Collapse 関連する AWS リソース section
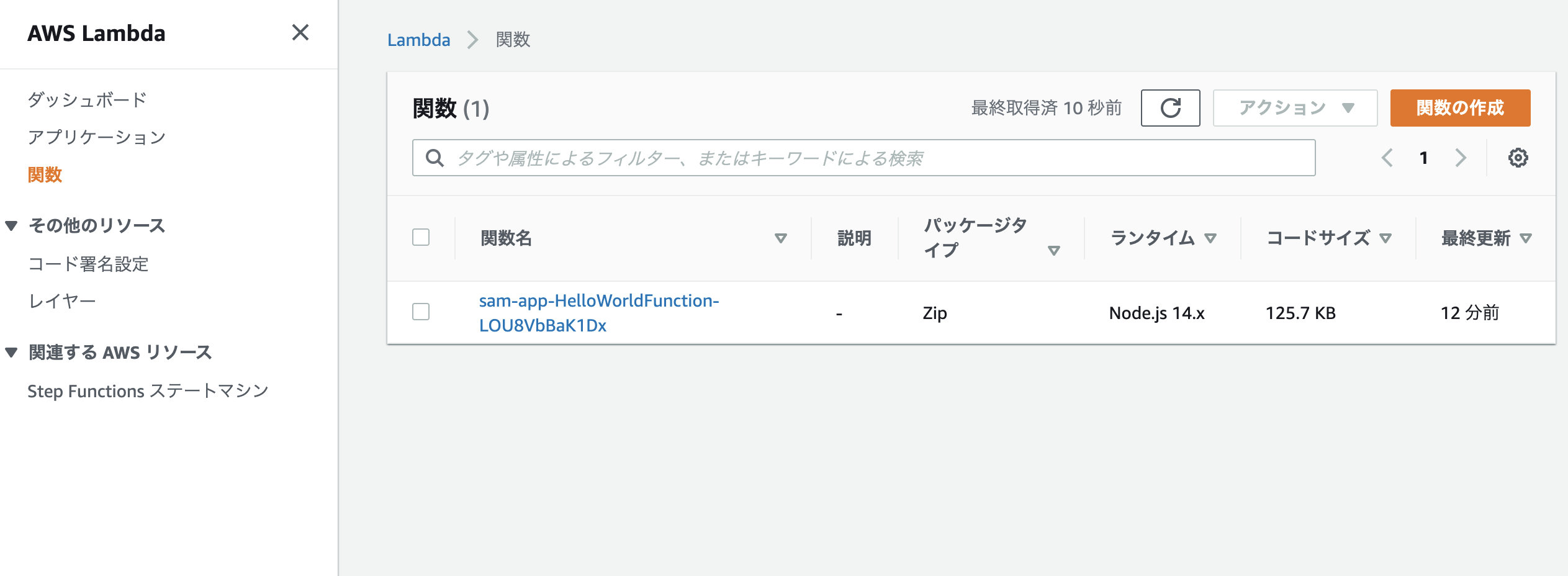 11,353
